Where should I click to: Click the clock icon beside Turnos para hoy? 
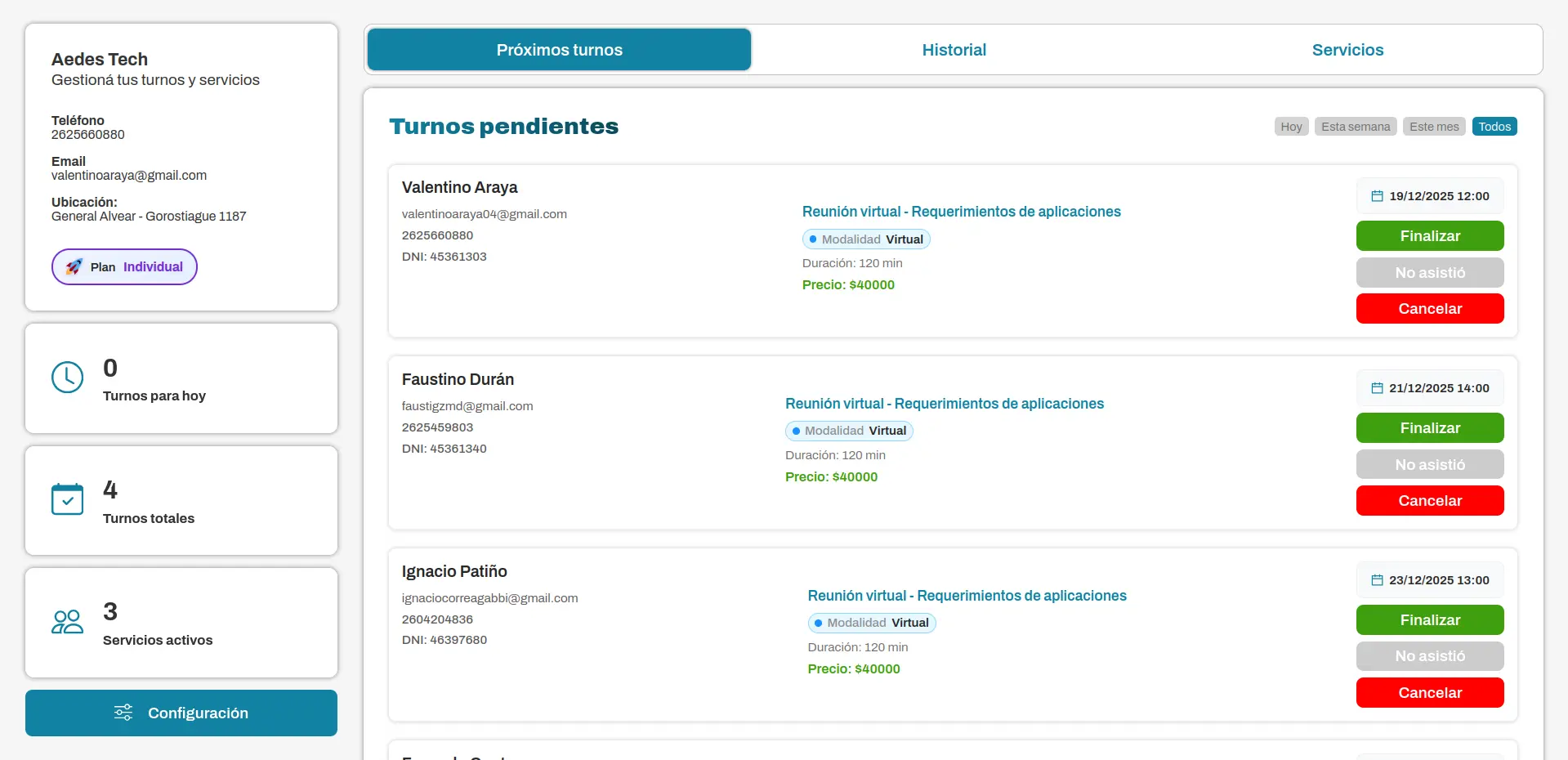[x=67, y=378]
